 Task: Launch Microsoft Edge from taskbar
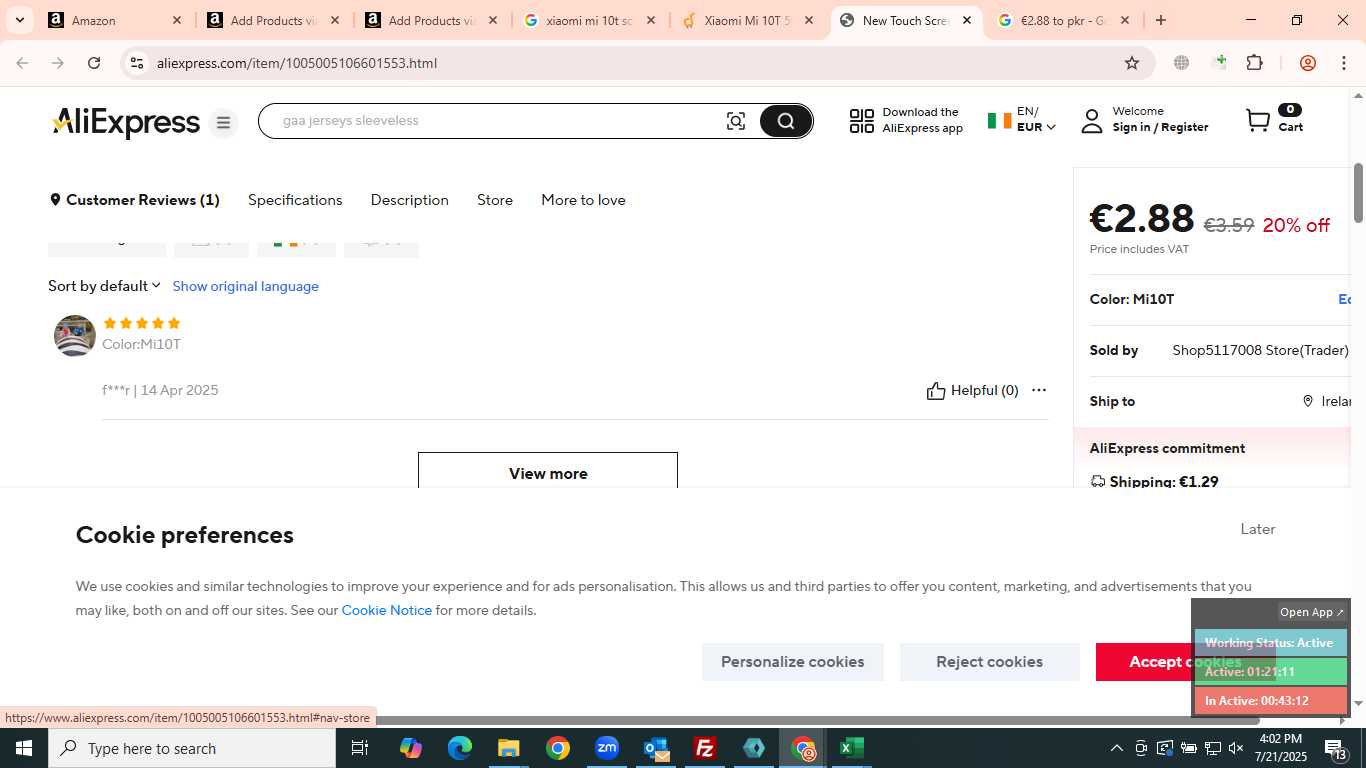[x=459, y=748]
